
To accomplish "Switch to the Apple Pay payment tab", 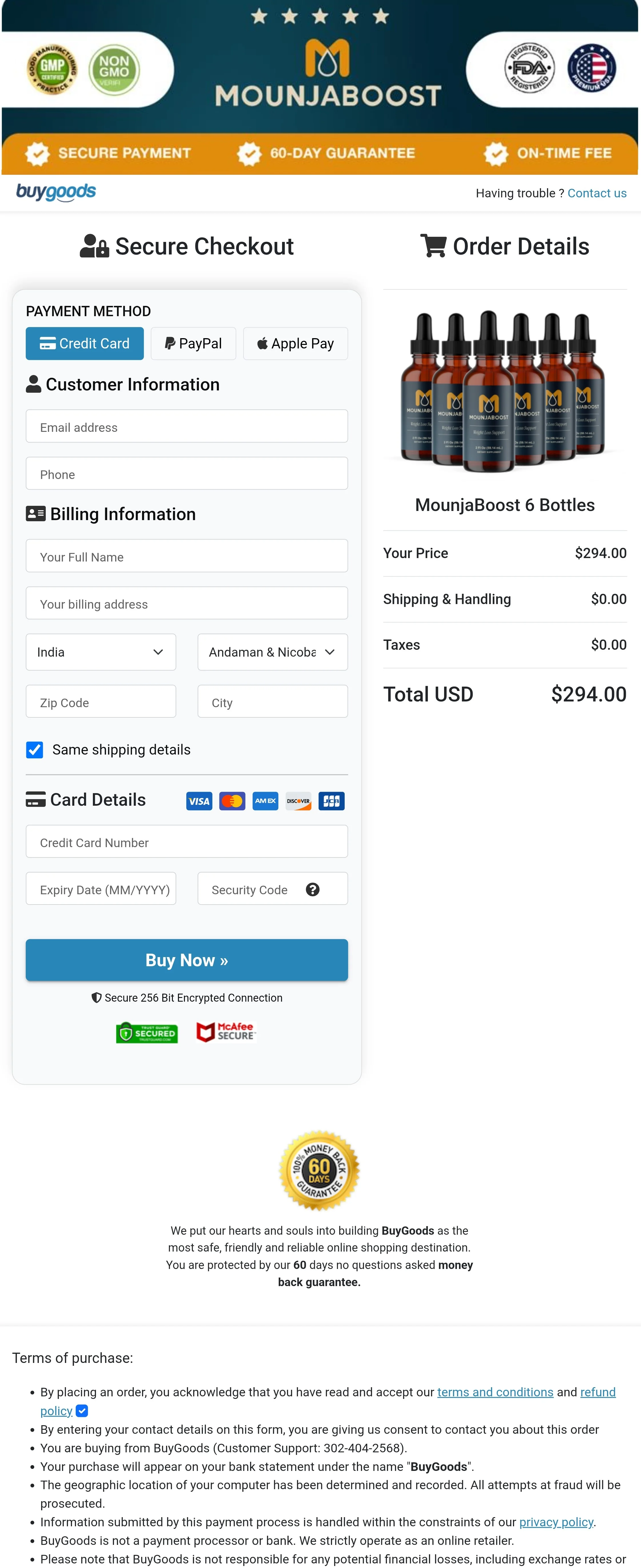I will 295,343.
